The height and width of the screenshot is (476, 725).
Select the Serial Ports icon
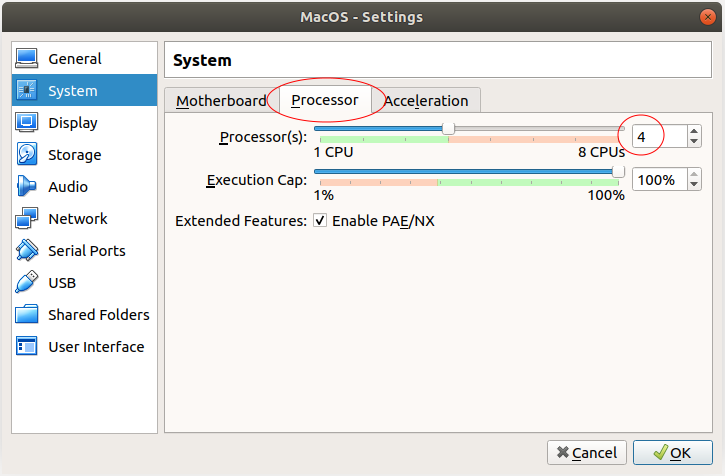pos(27,250)
